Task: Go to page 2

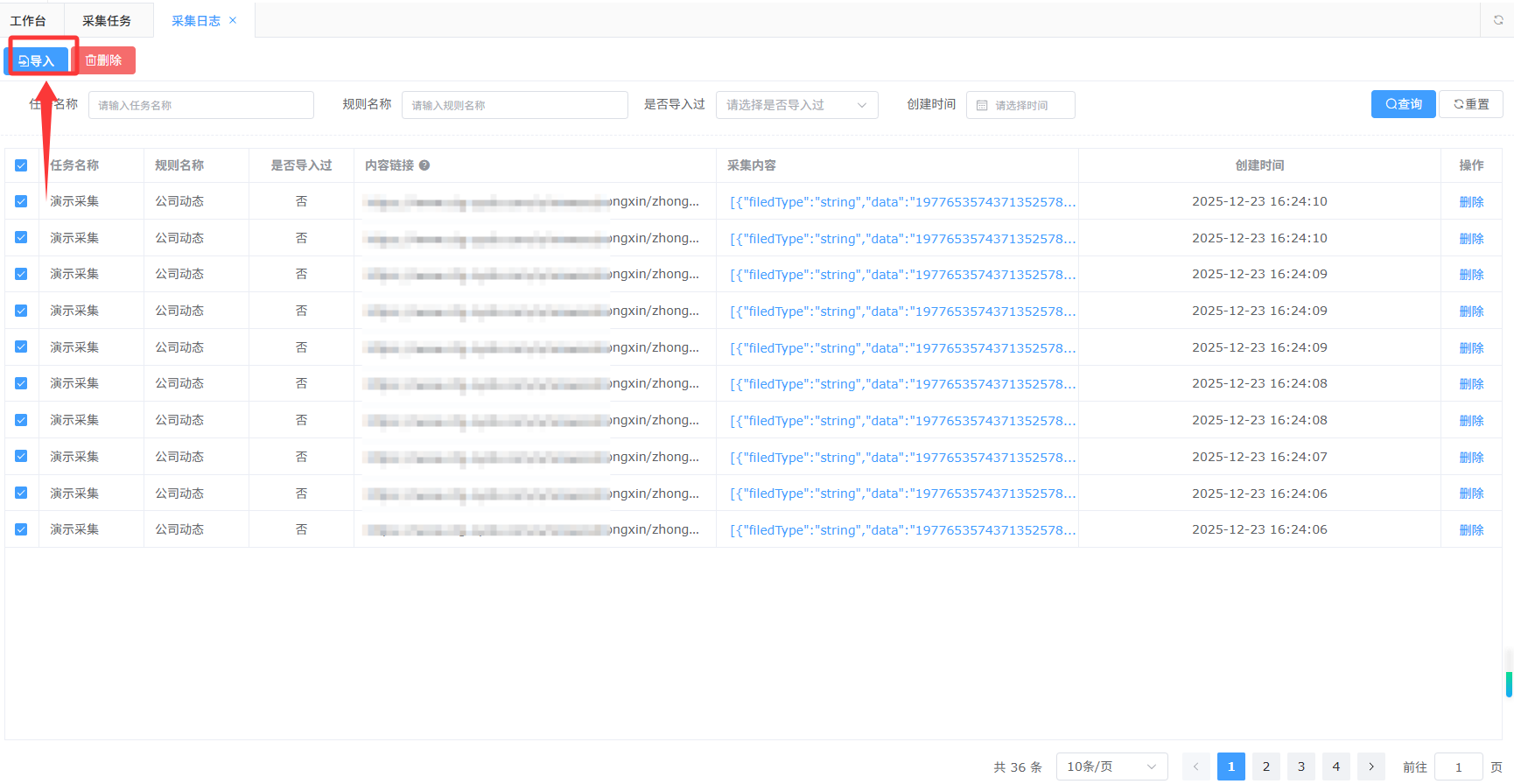Action: [x=1266, y=766]
